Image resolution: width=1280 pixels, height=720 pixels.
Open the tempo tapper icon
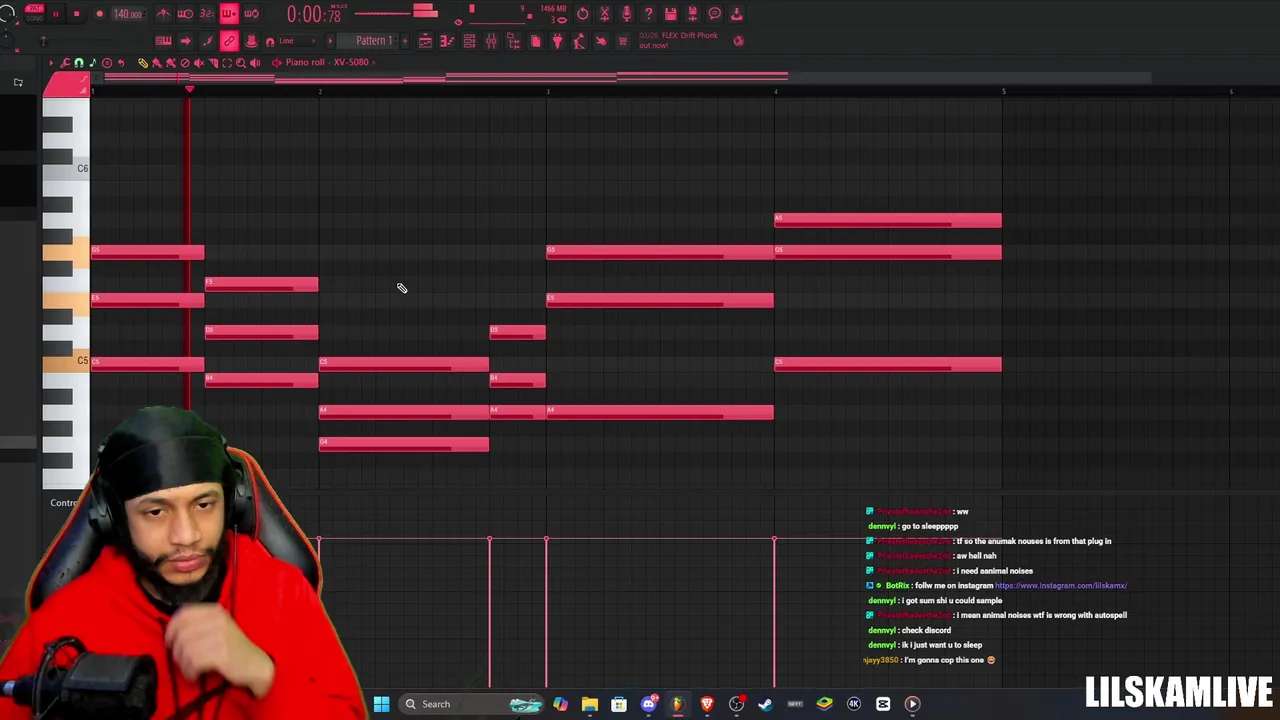579,41
